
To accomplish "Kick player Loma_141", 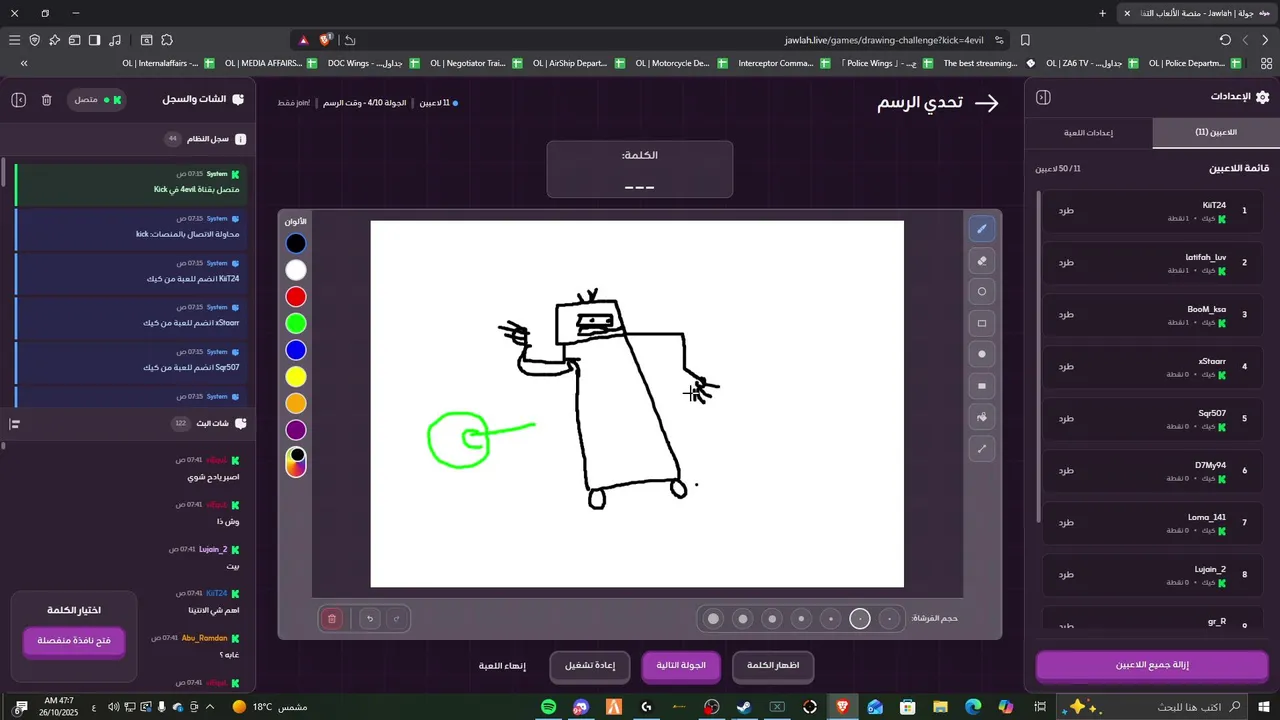I will [x=1067, y=523].
